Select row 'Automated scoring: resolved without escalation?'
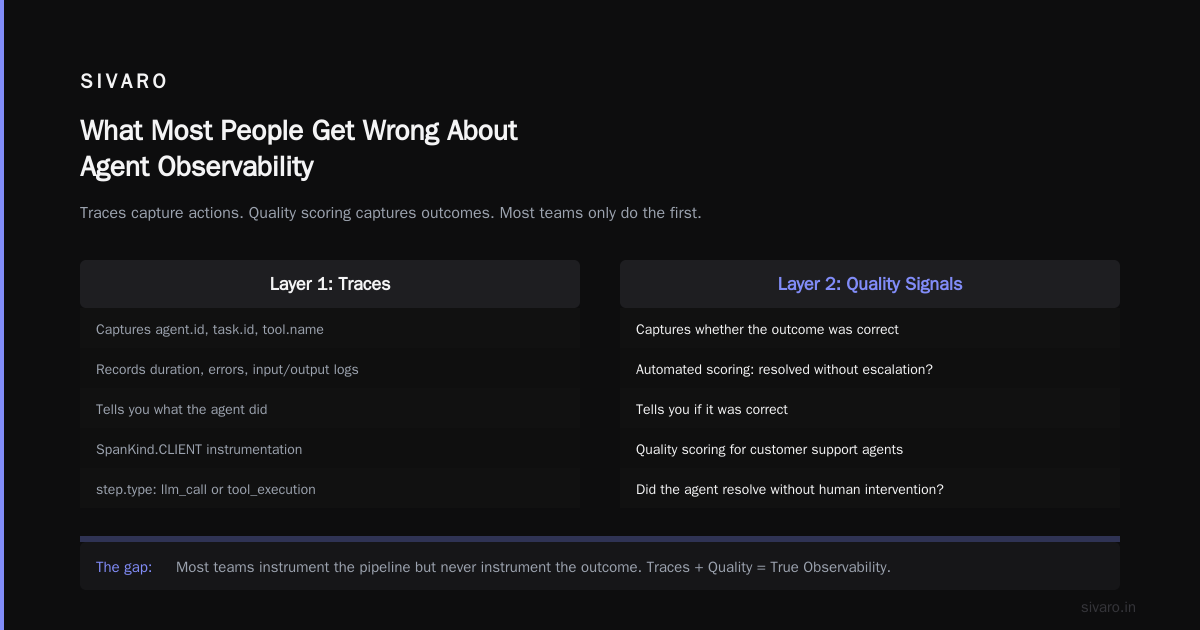 [870, 369]
